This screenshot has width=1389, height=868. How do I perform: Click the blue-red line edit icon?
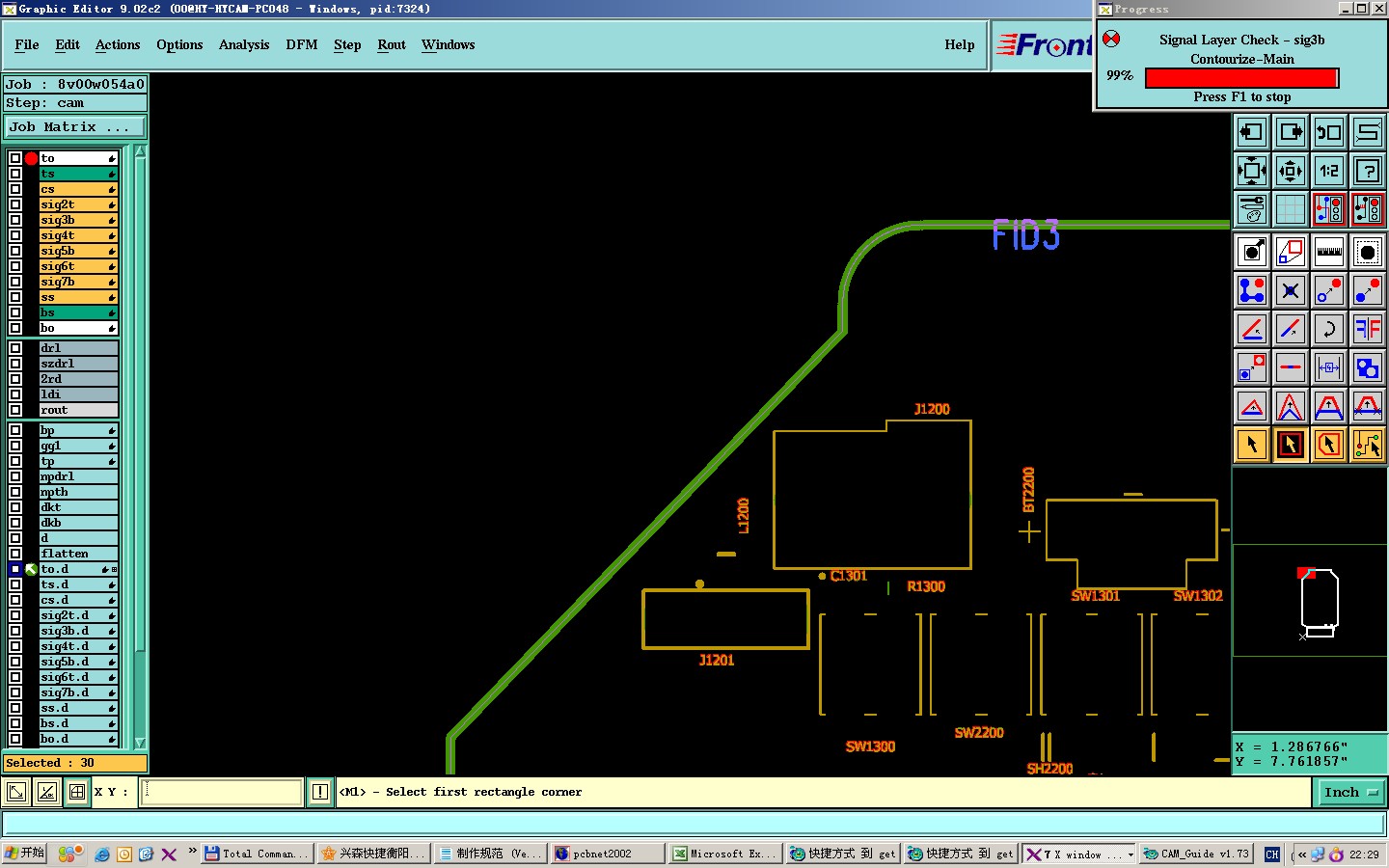(1290, 329)
